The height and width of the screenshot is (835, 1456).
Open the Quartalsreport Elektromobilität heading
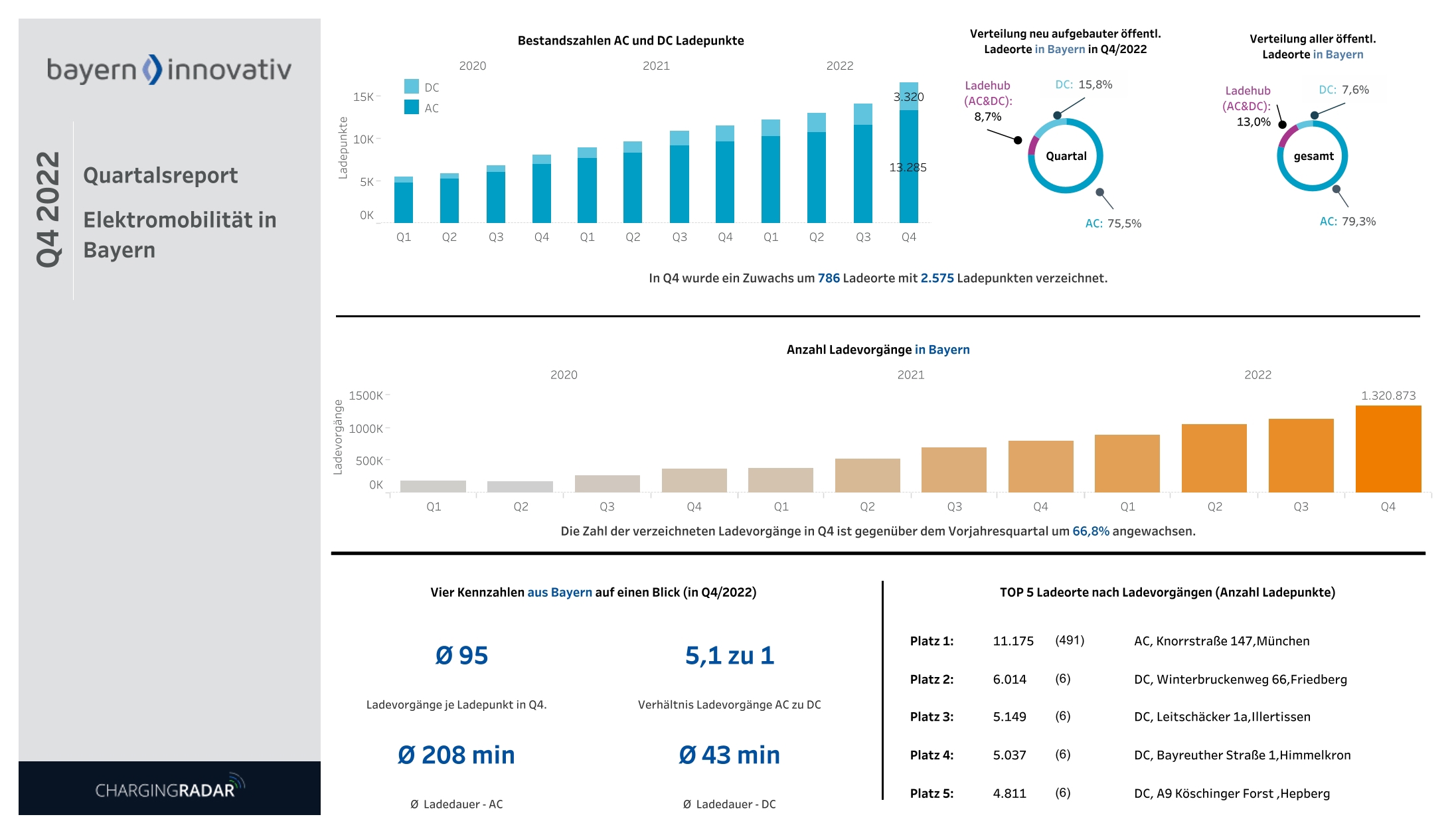click(x=161, y=176)
